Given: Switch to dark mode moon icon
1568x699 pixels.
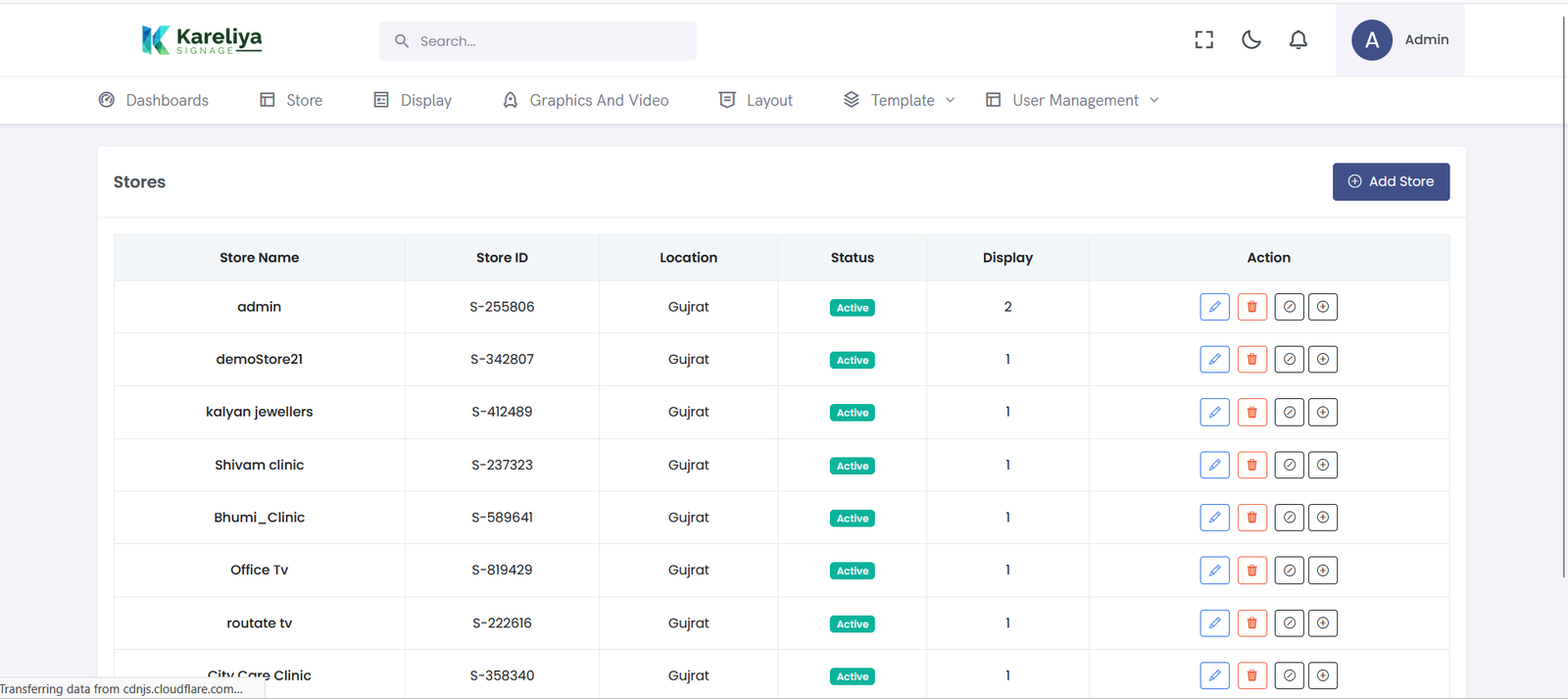Looking at the screenshot, I should pyautogui.click(x=1251, y=39).
